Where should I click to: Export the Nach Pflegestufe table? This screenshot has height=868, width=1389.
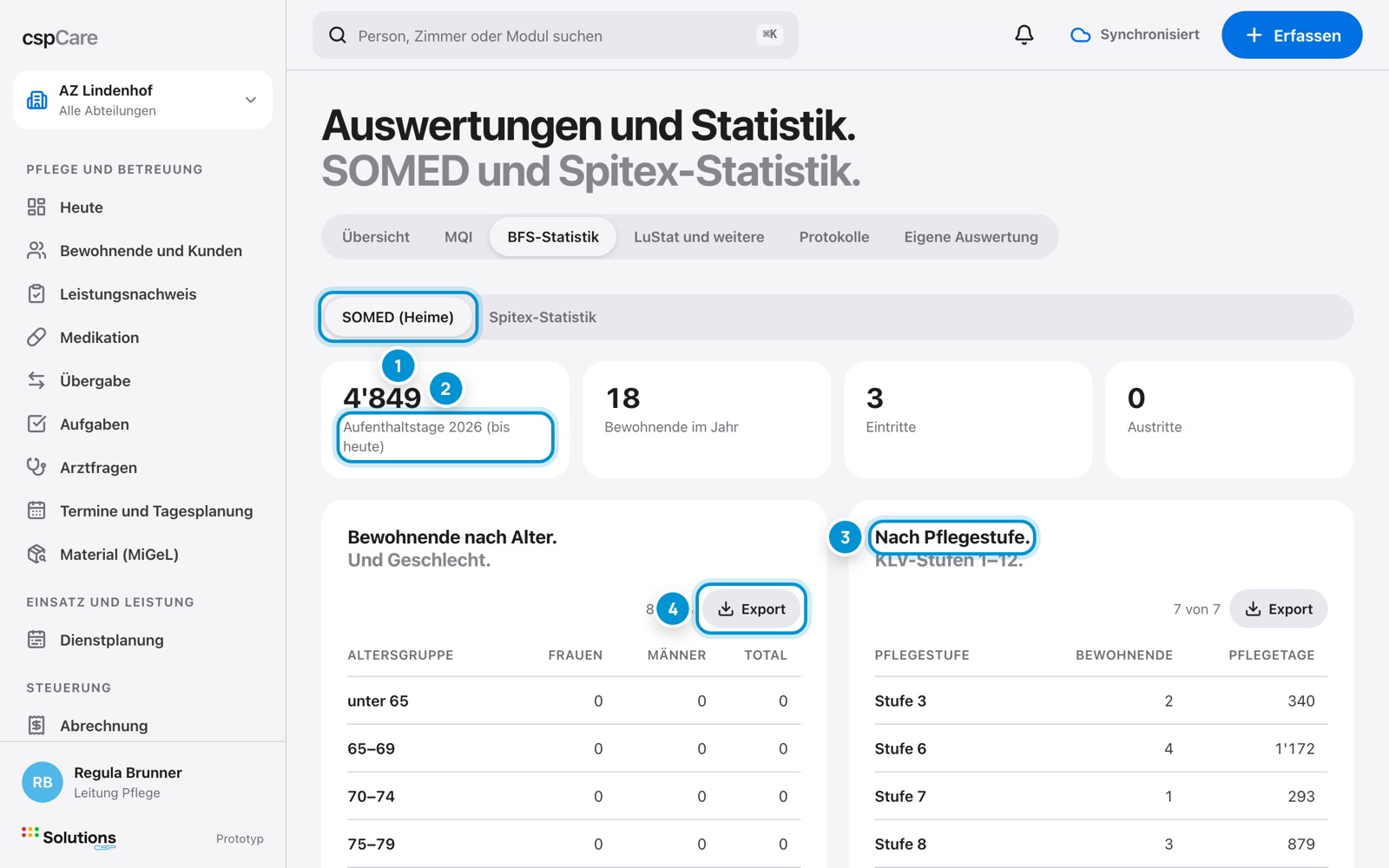(x=1278, y=609)
